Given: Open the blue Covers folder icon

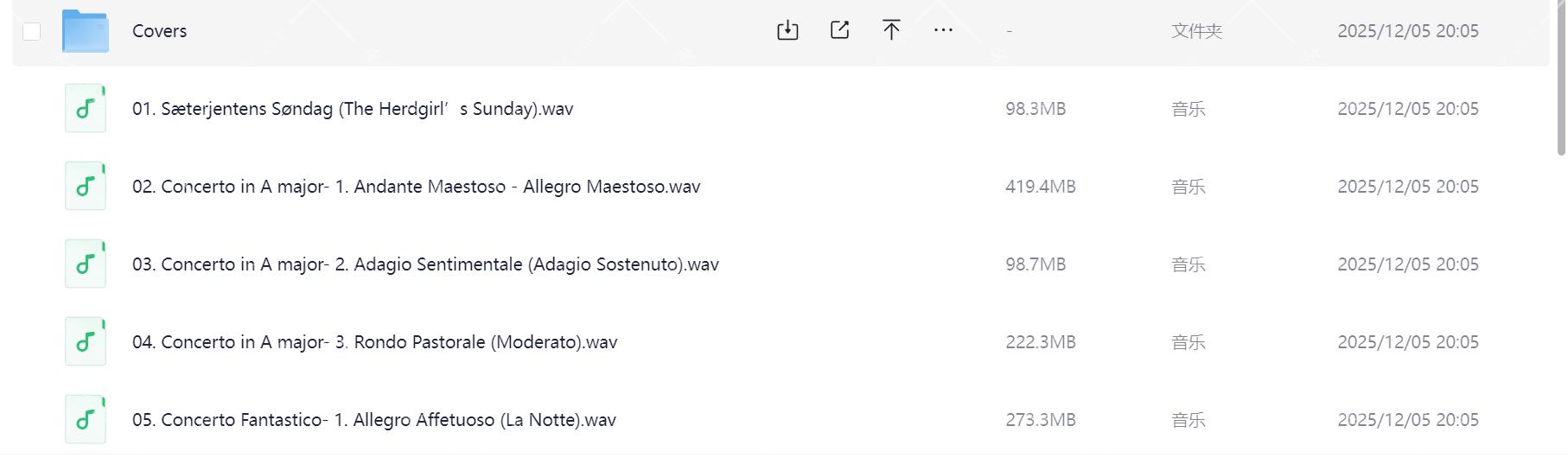Looking at the screenshot, I should click(x=86, y=32).
